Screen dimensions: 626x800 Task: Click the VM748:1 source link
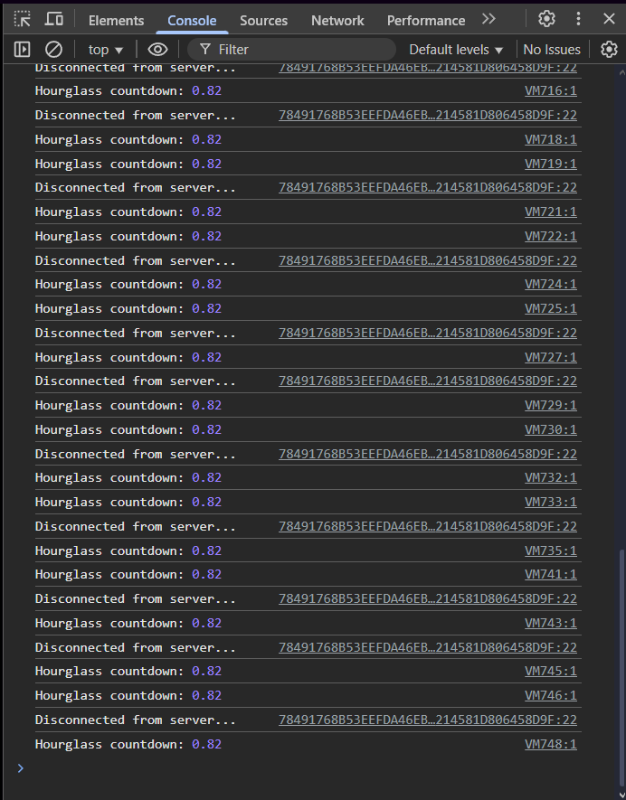point(550,744)
